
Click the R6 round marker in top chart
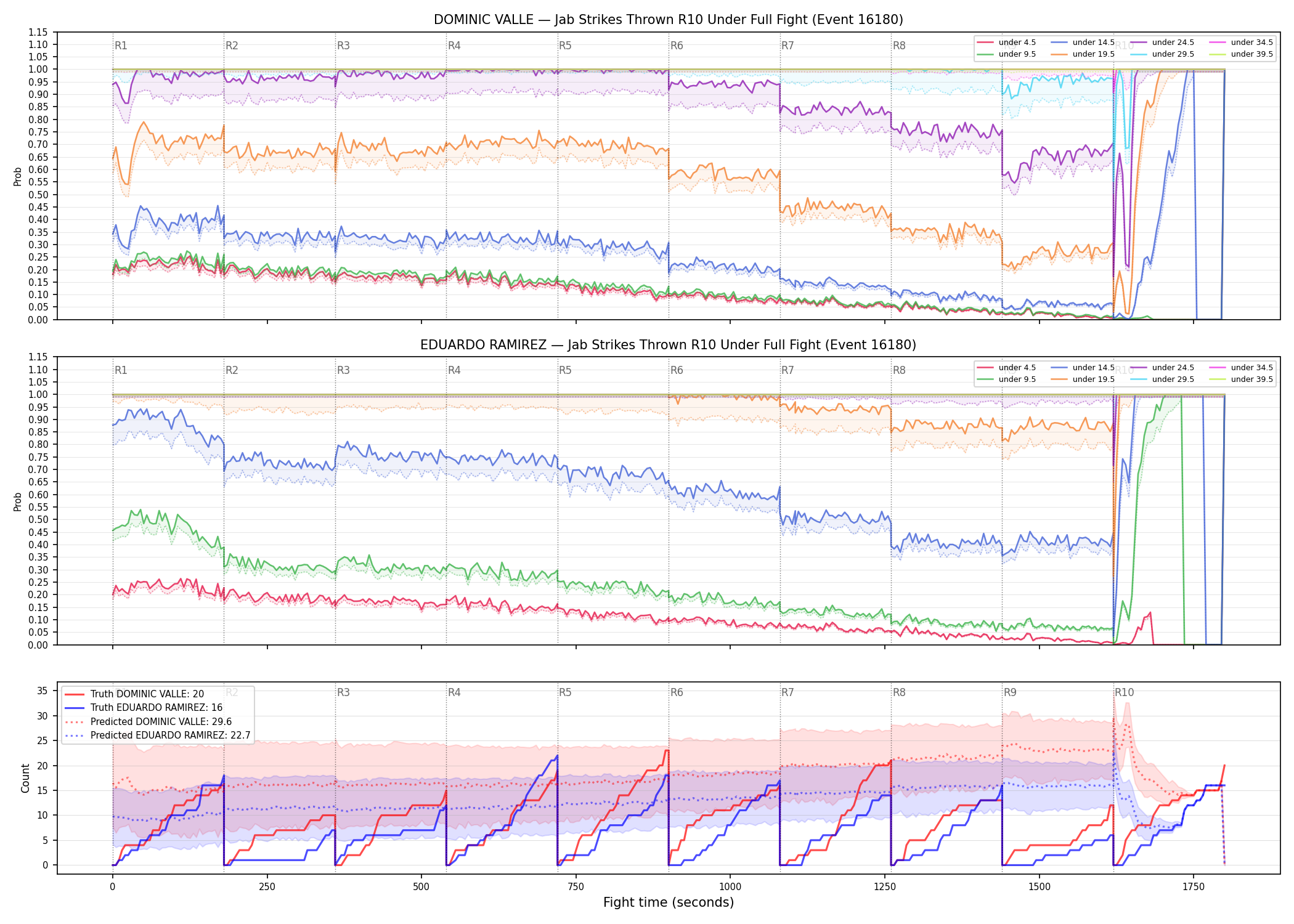(677, 46)
